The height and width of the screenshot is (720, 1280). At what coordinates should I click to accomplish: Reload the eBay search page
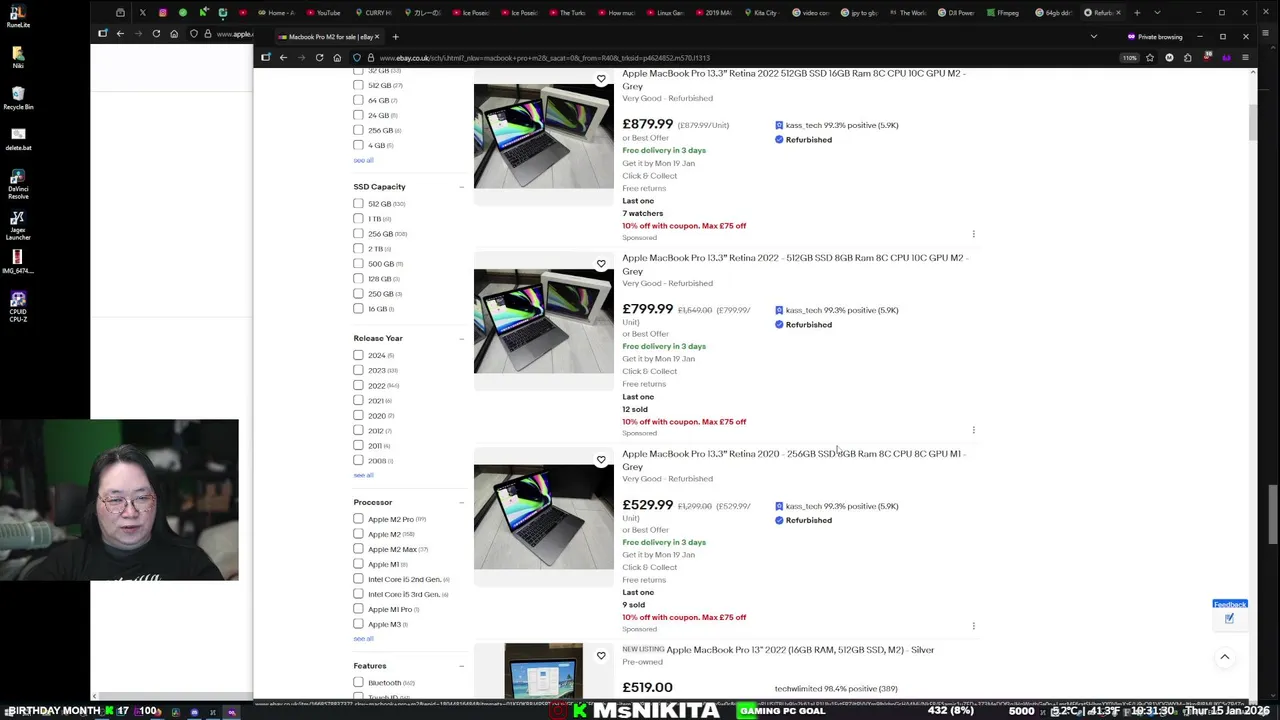pyautogui.click(x=319, y=58)
